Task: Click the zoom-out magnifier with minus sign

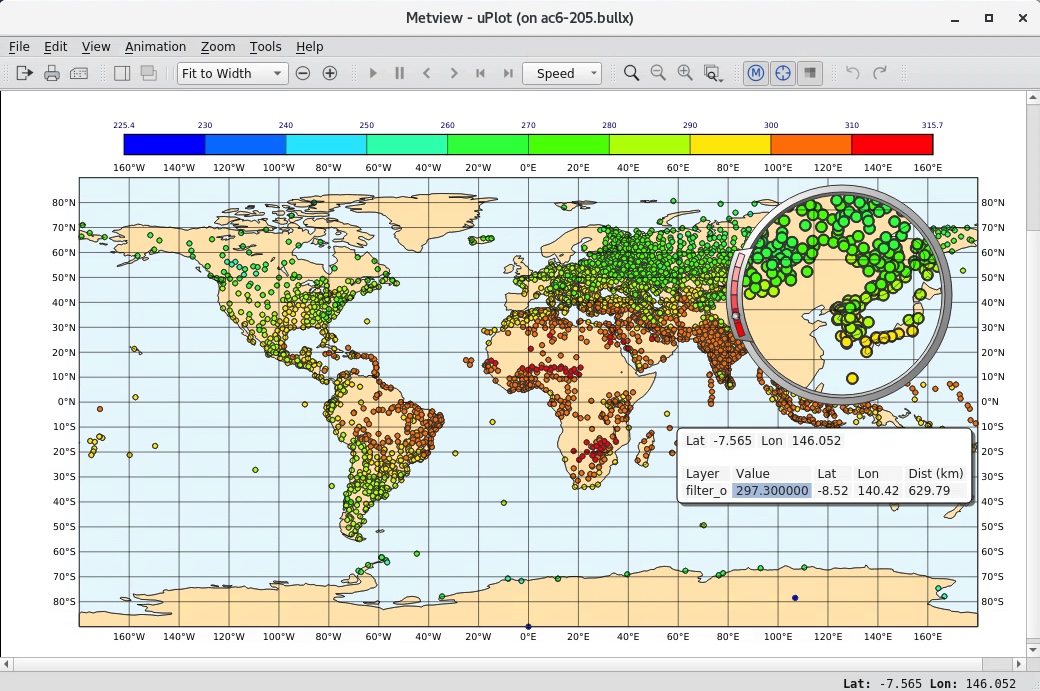Action: pyautogui.click(x=658, y=73)
